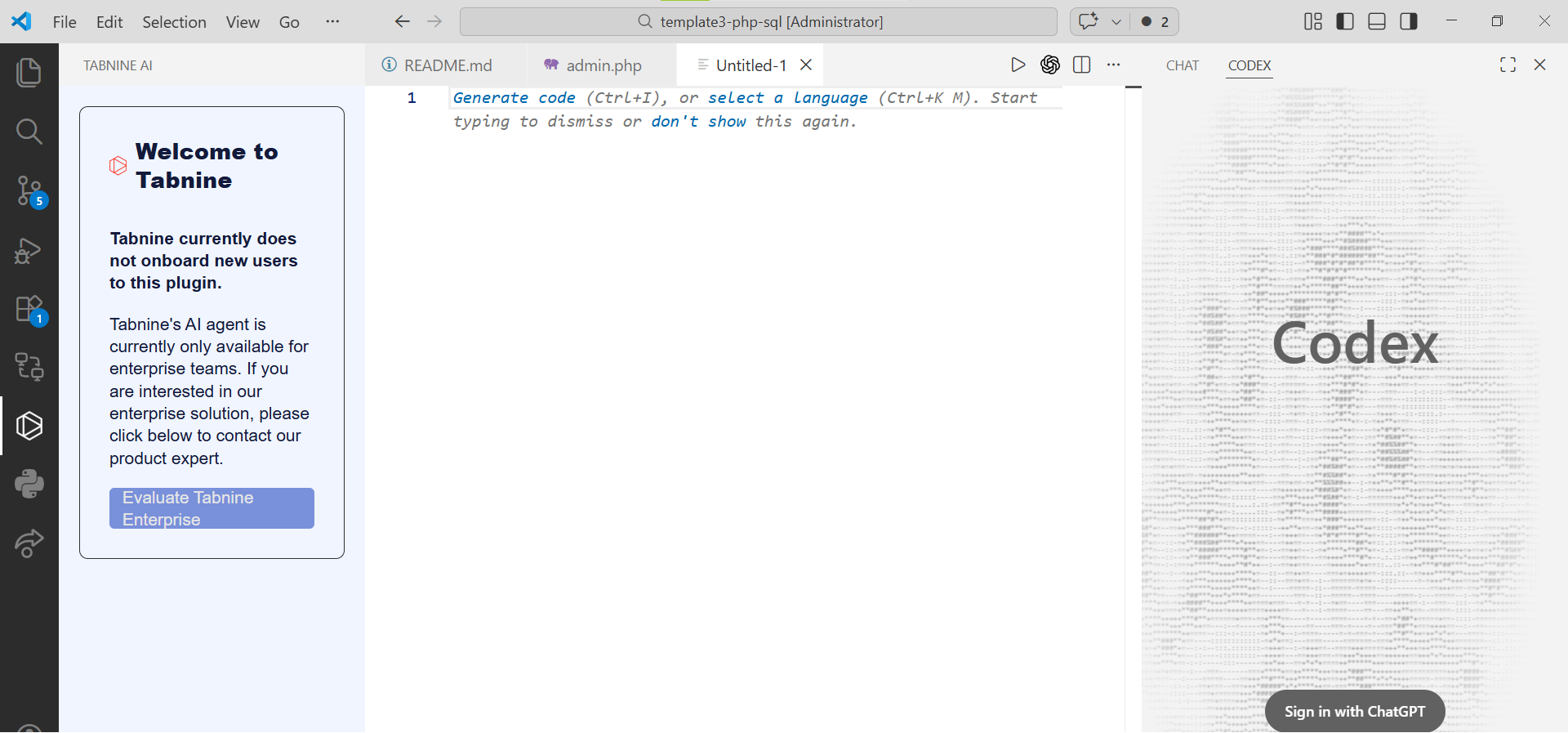Open the View menu
Viewport: 1568px width, 733px height.
pyautogui.click(x=243, y=22)
